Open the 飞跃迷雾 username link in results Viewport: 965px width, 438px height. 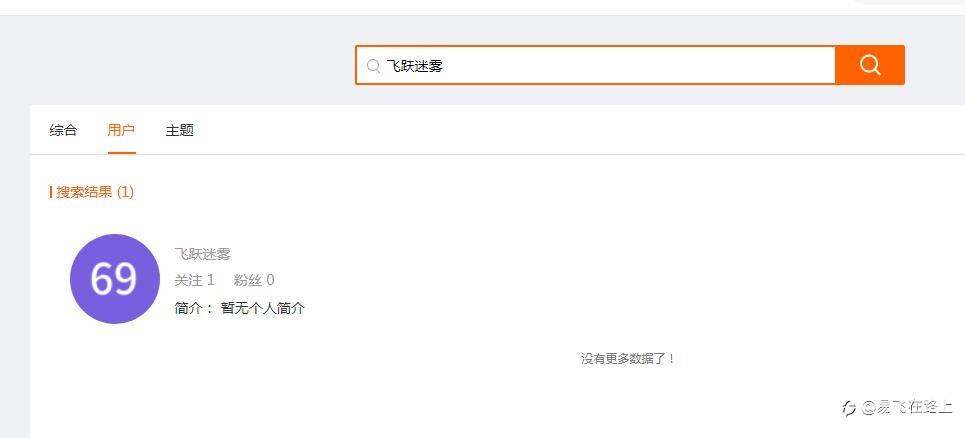coord(202,254)
